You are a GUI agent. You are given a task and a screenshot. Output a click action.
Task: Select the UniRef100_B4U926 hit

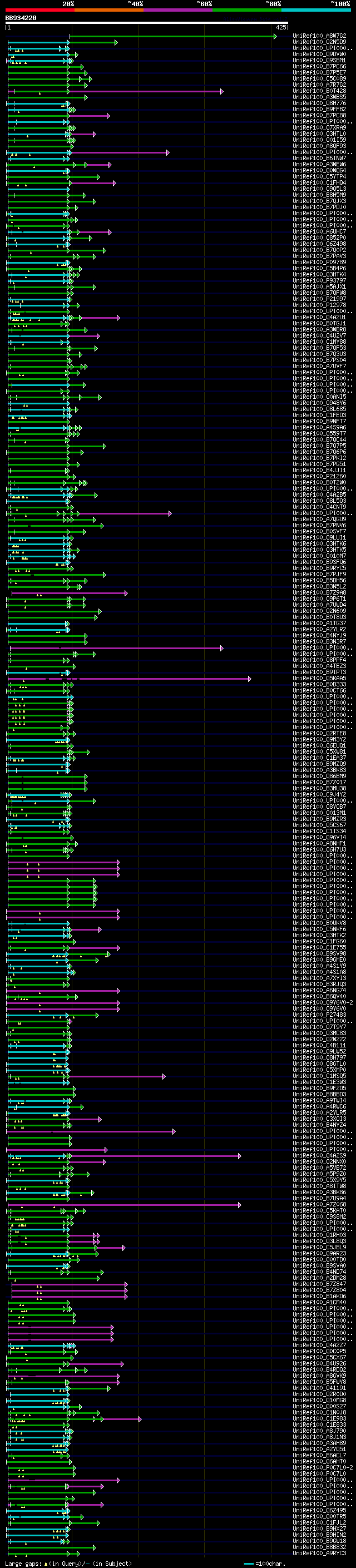point(319,1363)
